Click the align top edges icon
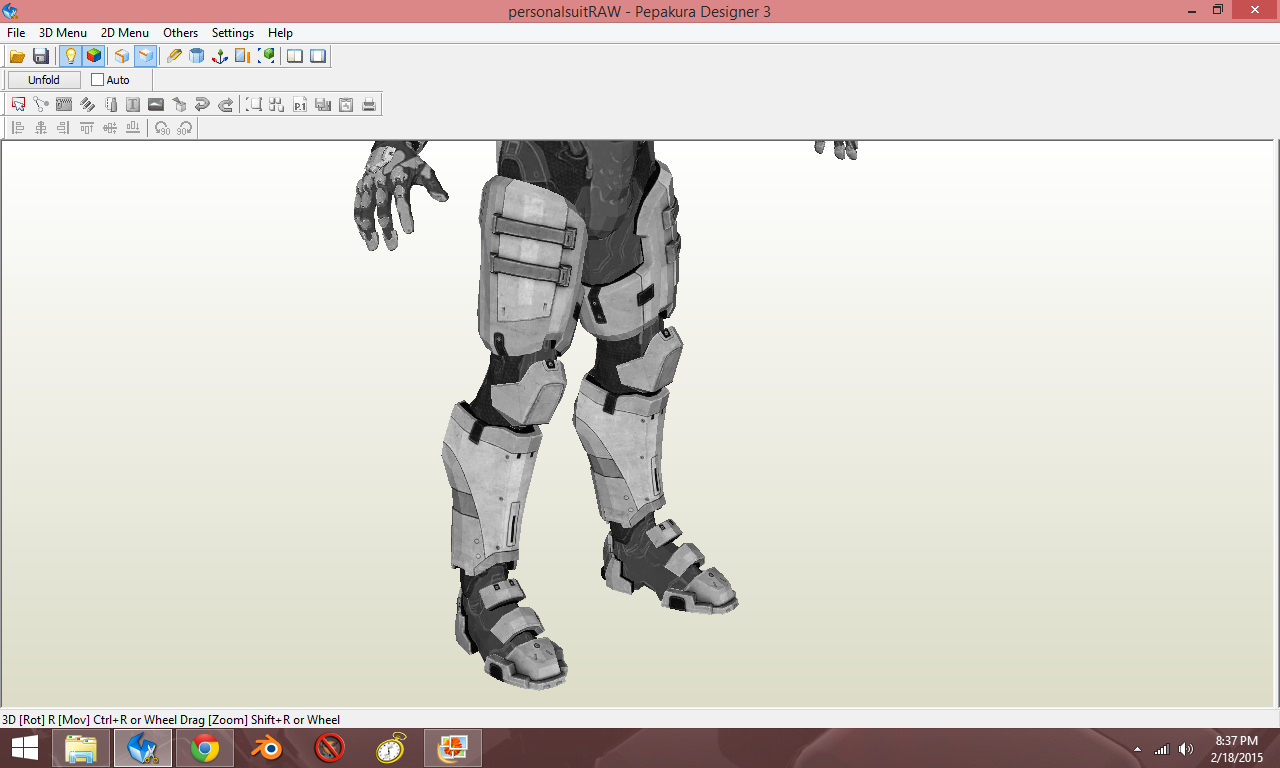The image size is (1280, 768). (x=87, y=128)
